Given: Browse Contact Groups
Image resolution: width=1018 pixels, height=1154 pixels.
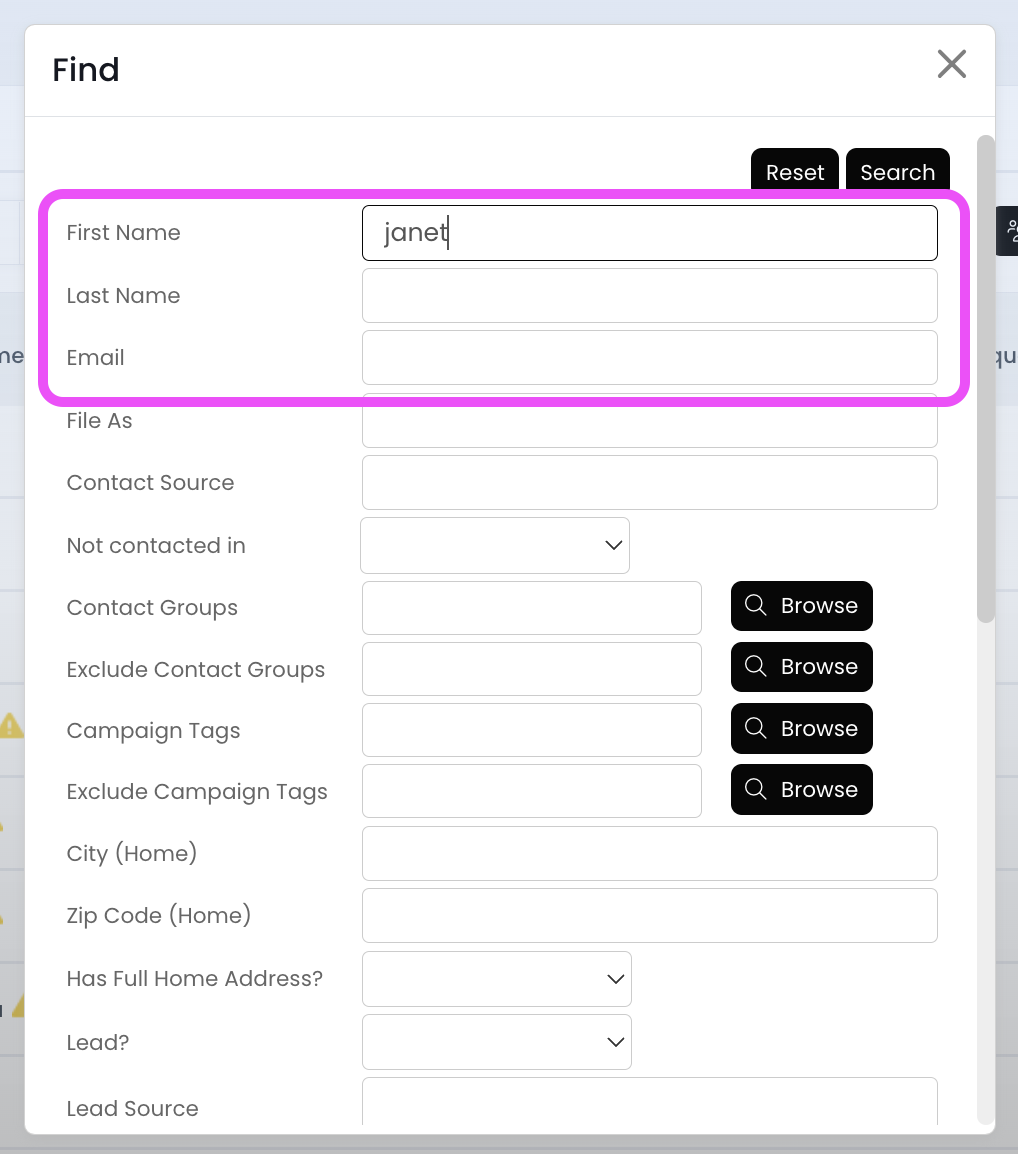Looking at the screenshot, I should click(x=801, y=606).
